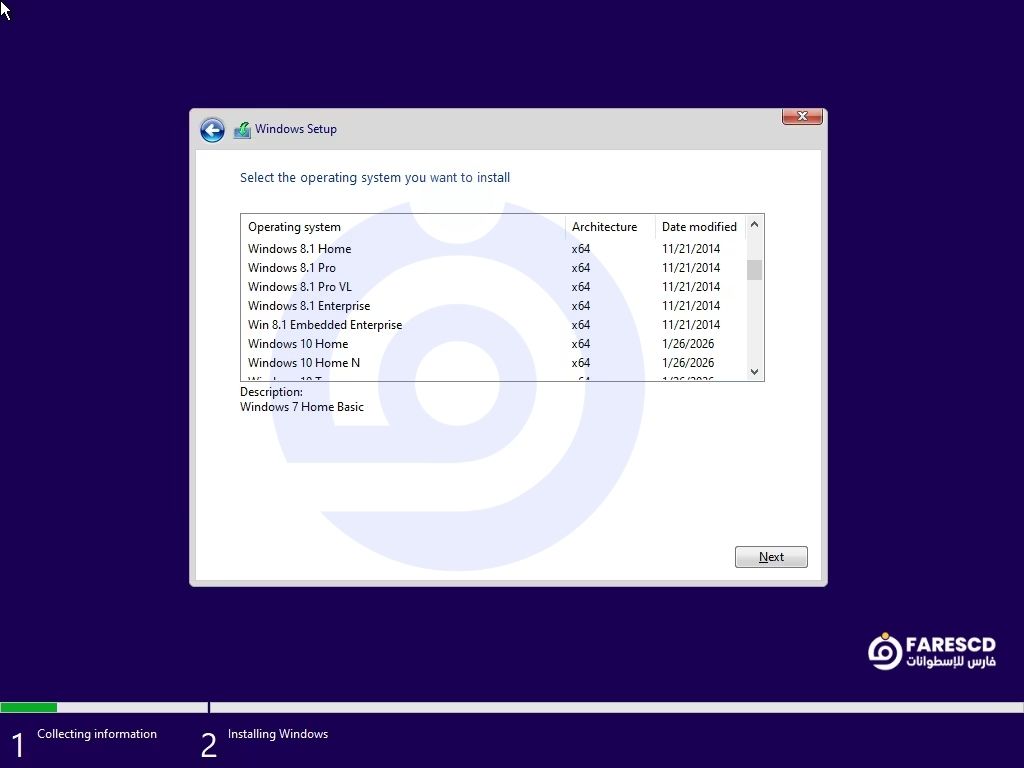
Task: Close the Windows Setup dialog
Action: pyautogui.click(x=801, y=117)
